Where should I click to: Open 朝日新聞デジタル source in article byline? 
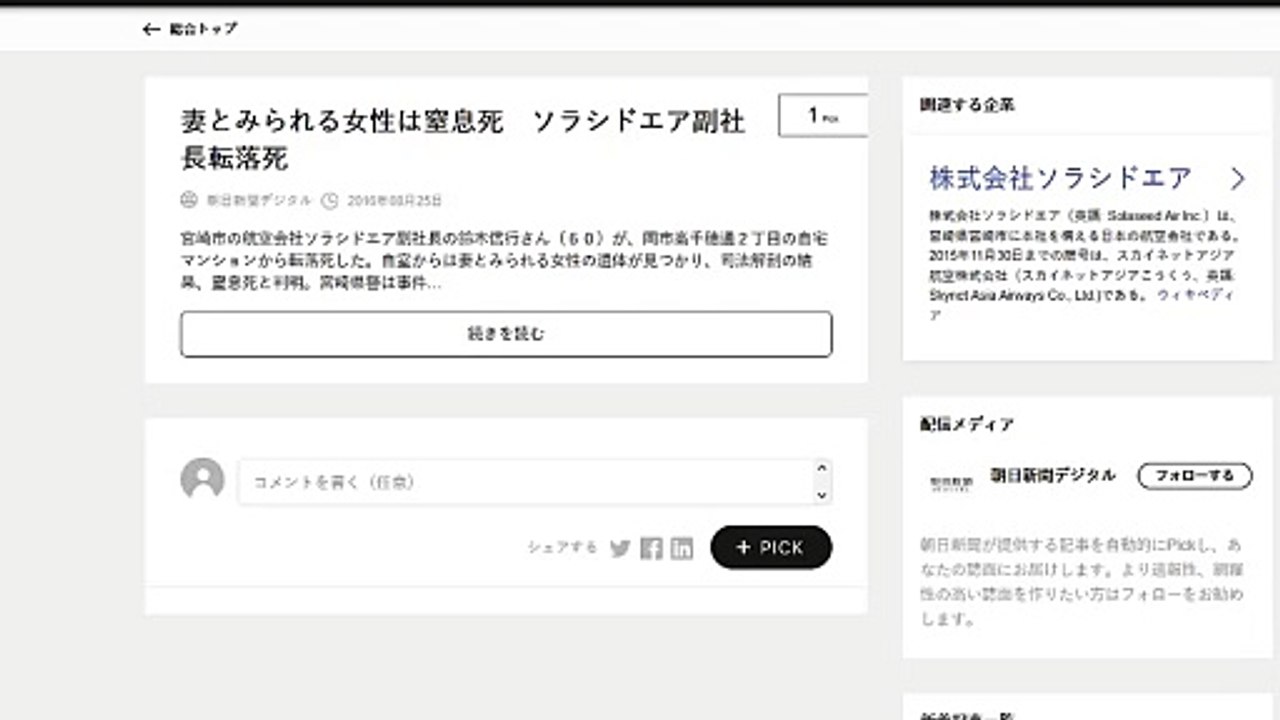(259, 200)
